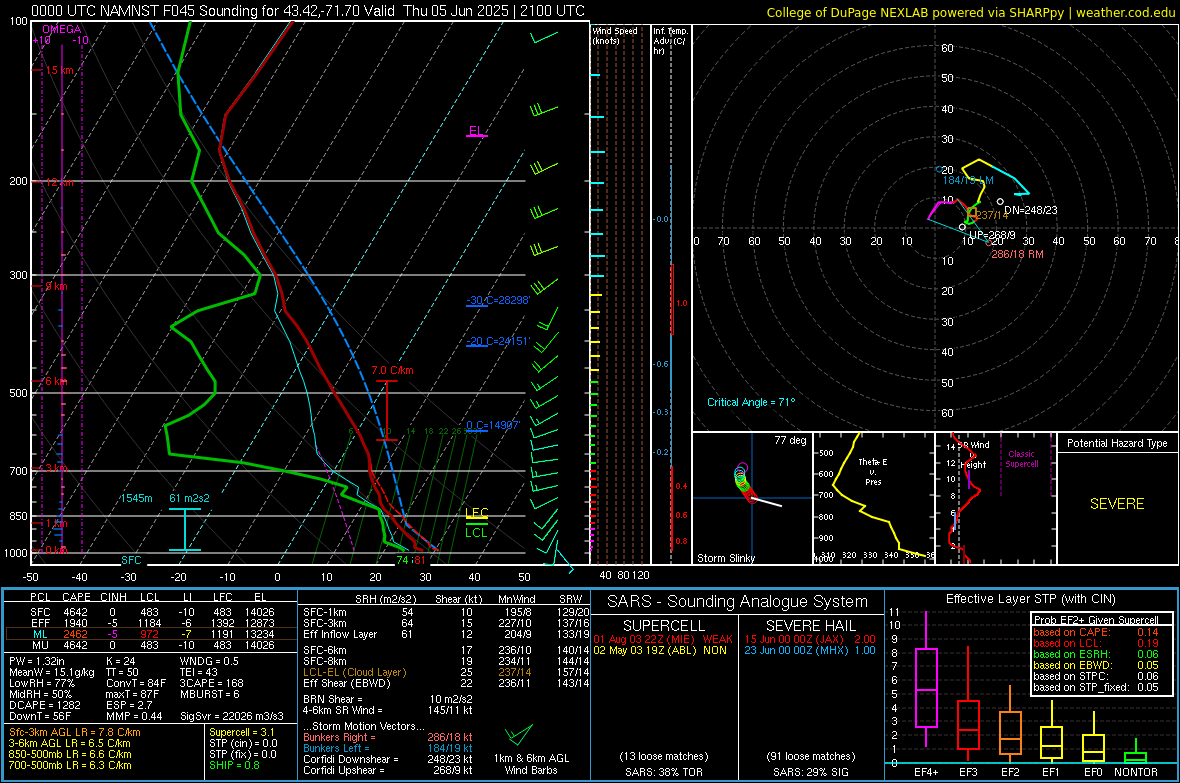The width and height of the screenshot is (1180, 783).
Task: Click the 'SARS: 29% SIG' result
Action: (x=810, y=772)
